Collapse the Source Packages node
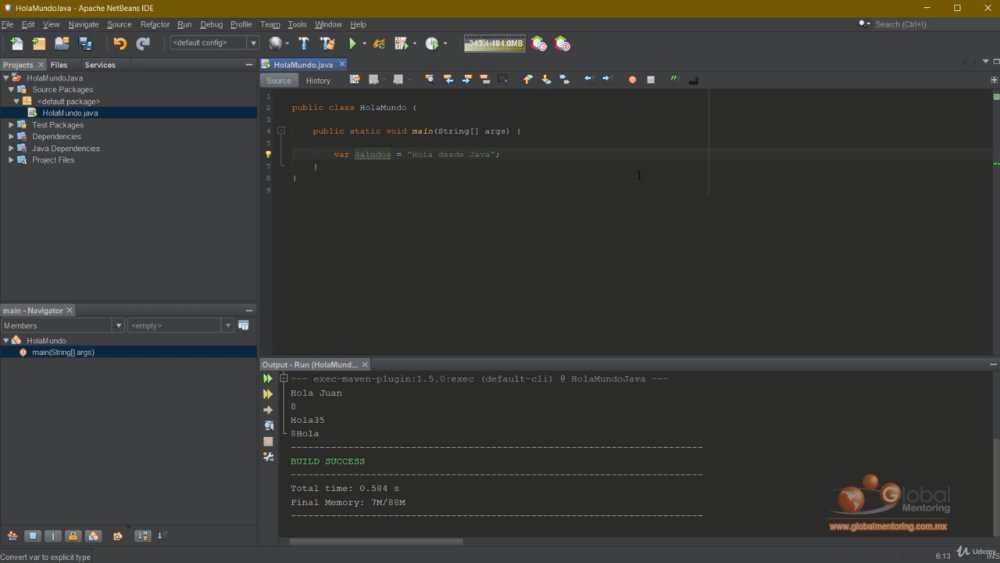This screenshot has height=563, width=1000. pos(11,90)
